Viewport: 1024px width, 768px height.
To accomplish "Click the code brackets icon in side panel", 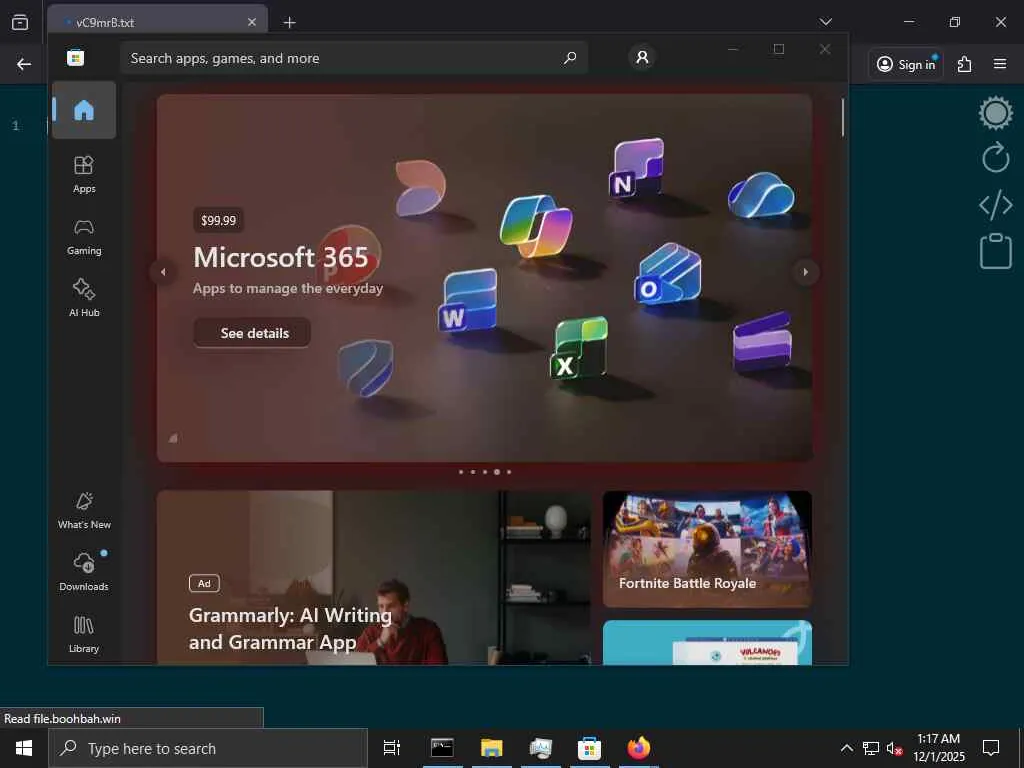I will pyautogui.click(x=995, y=205).
